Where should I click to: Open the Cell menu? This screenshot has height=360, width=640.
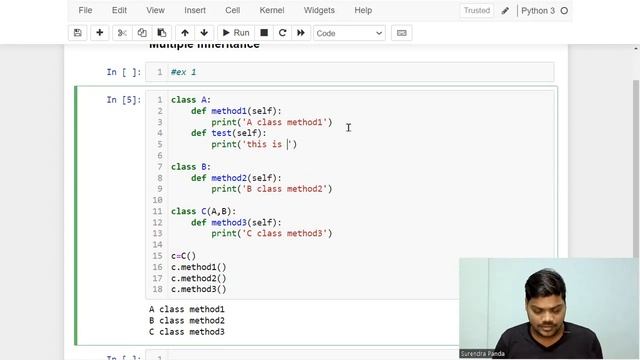pos(232,10)
